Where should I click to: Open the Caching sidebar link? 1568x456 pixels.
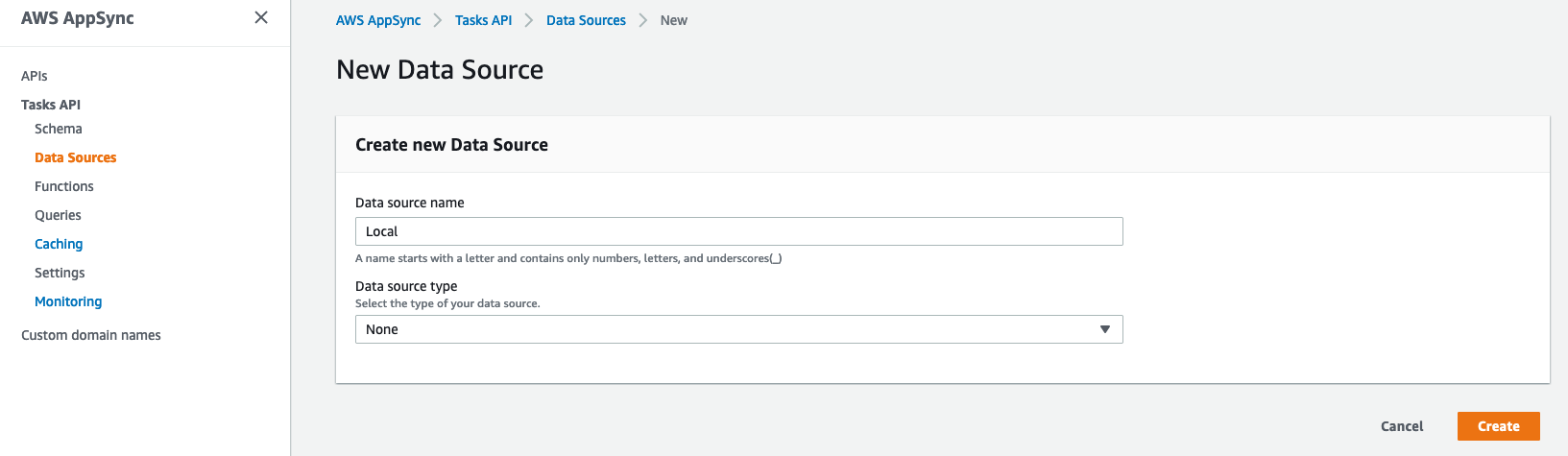point(59,244)
